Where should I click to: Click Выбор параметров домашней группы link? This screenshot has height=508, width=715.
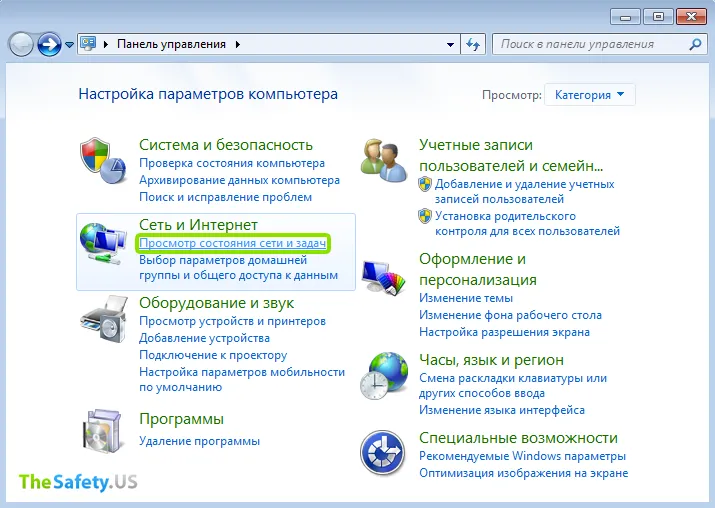[238, 268]
